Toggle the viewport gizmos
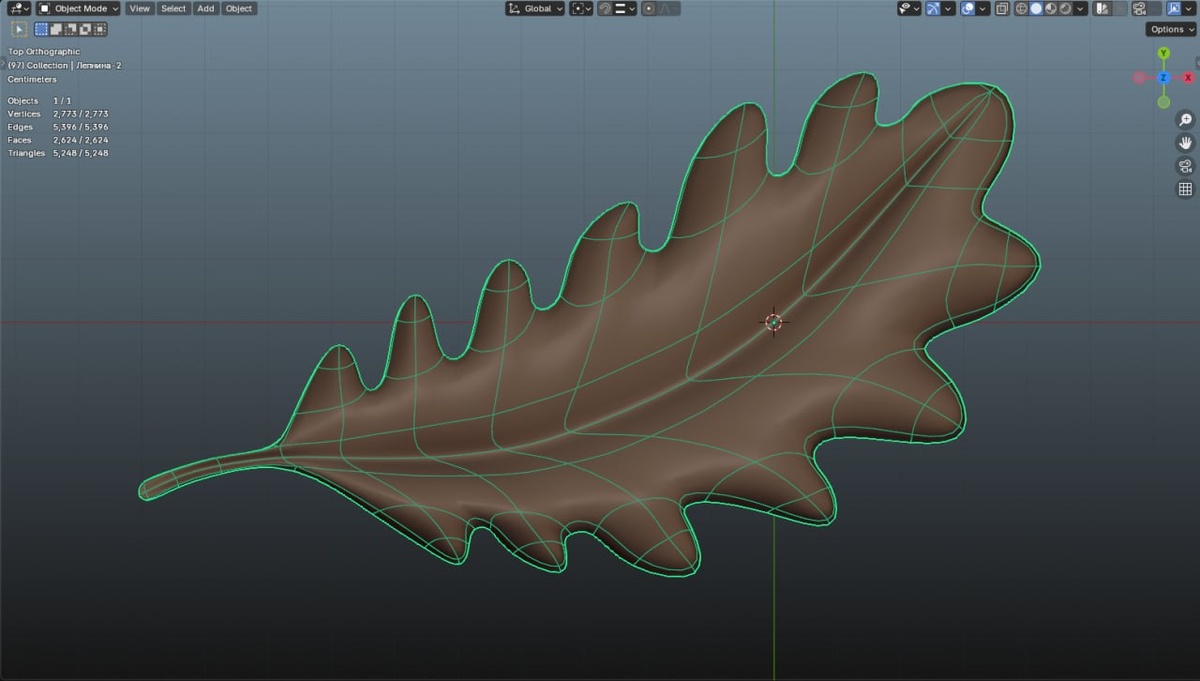The width and height of the screenshot is (1200, 681). tap(933, 8)
